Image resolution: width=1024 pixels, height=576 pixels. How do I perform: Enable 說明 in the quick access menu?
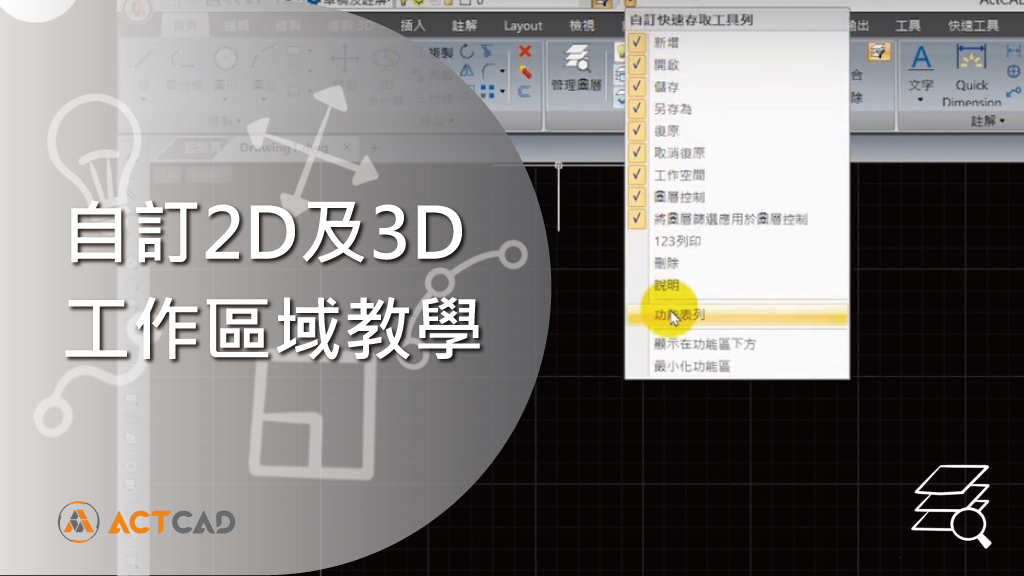(737, 285)
